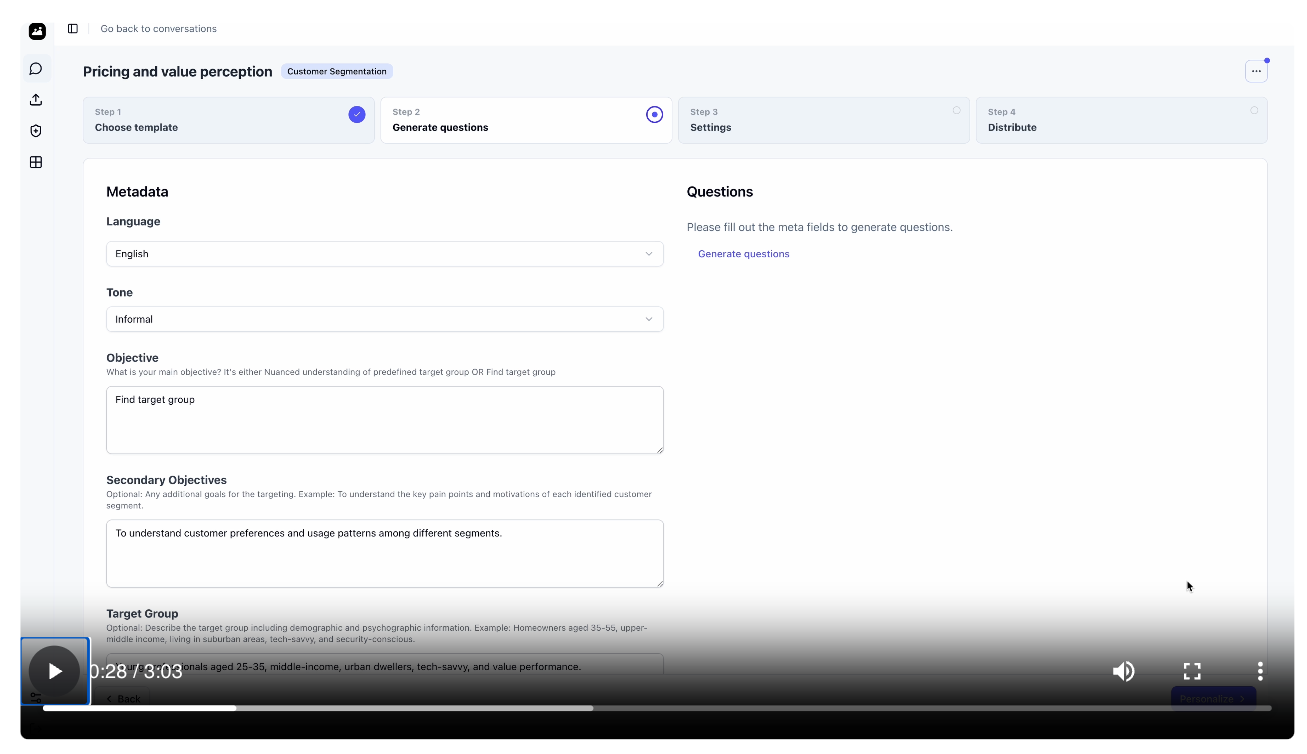
Task: Select the shield security icon in sidebar
Action: pyautogui.click(x=35, y=130)
